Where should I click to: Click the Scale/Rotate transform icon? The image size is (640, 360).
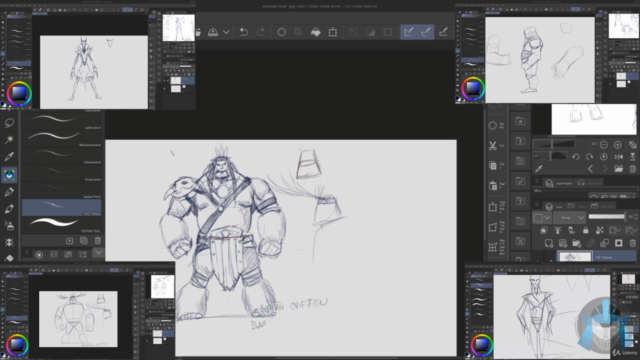[333, 32]
